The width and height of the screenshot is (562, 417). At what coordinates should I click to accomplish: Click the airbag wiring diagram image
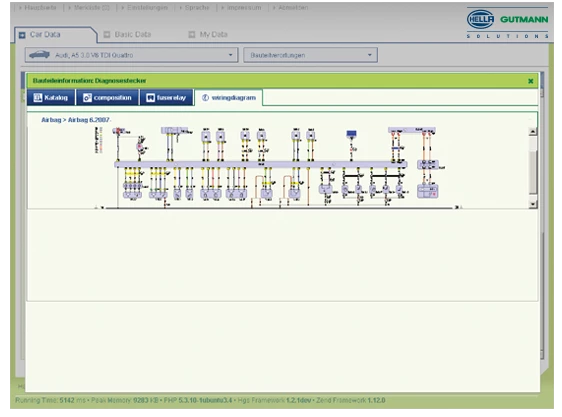coord(277,167)
